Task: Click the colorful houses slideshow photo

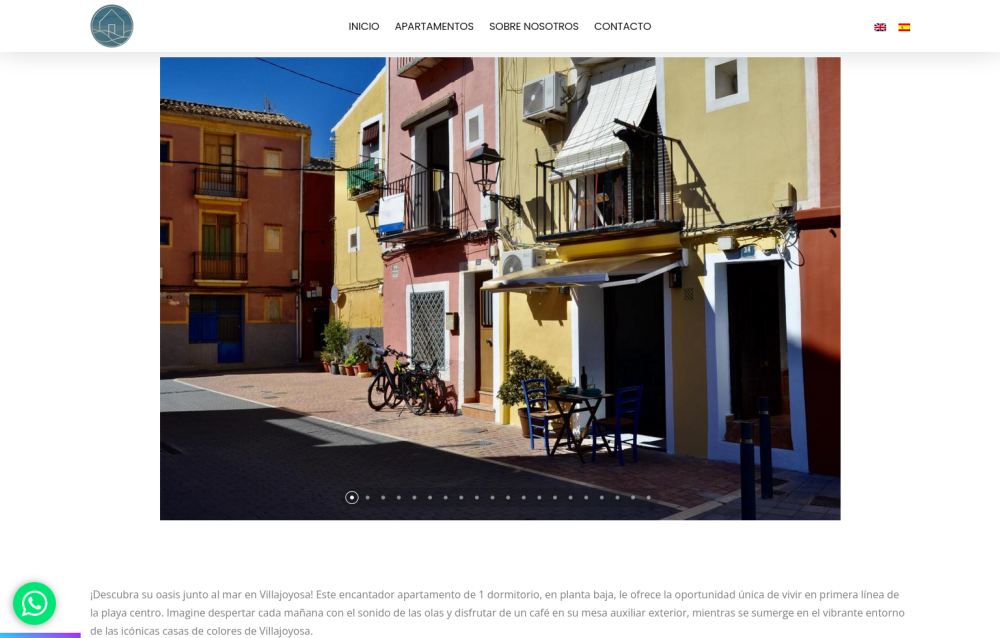Action: [x=500, y=288]
